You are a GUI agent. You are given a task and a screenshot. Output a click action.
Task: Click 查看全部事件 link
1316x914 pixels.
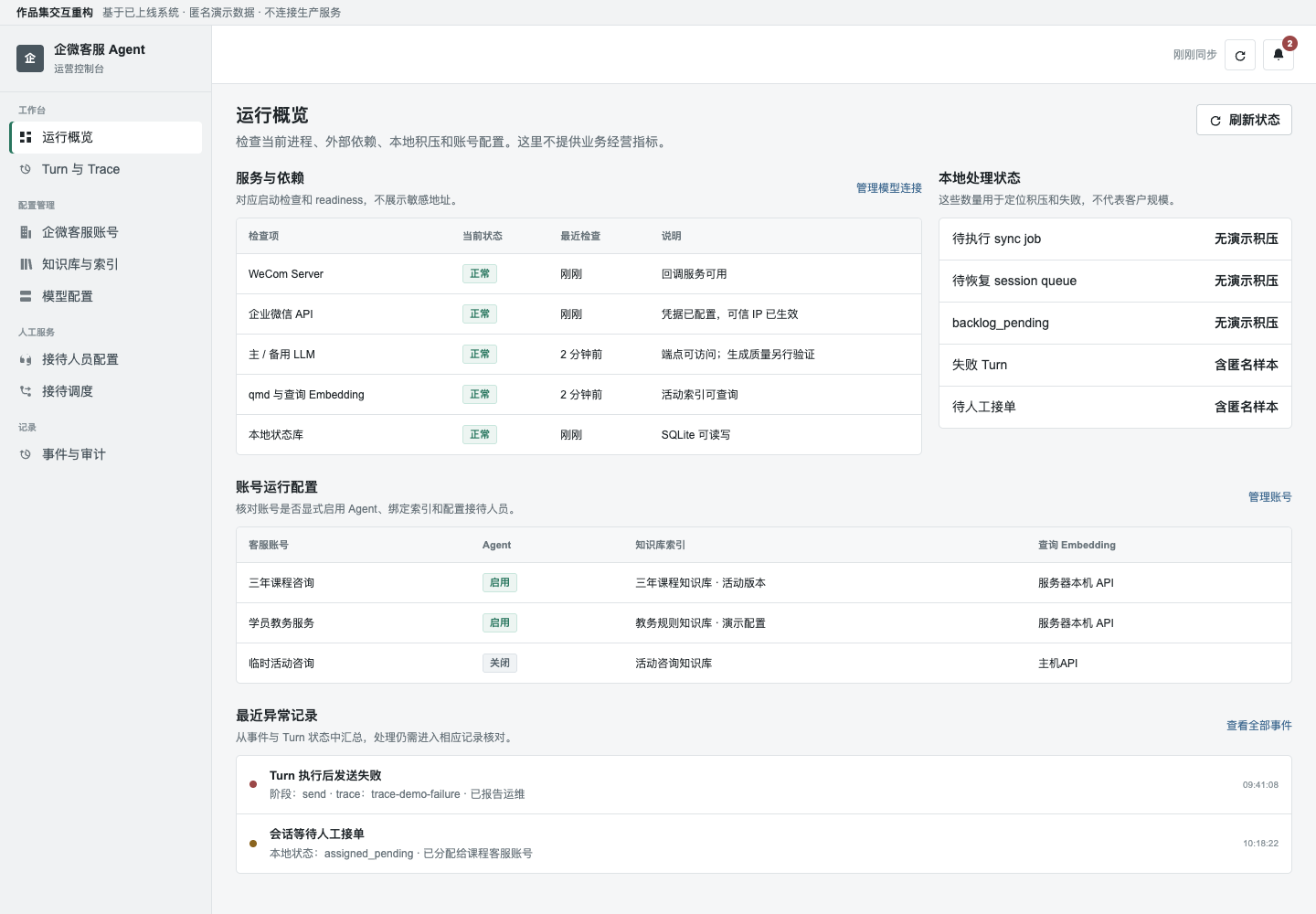point(1259,726)
